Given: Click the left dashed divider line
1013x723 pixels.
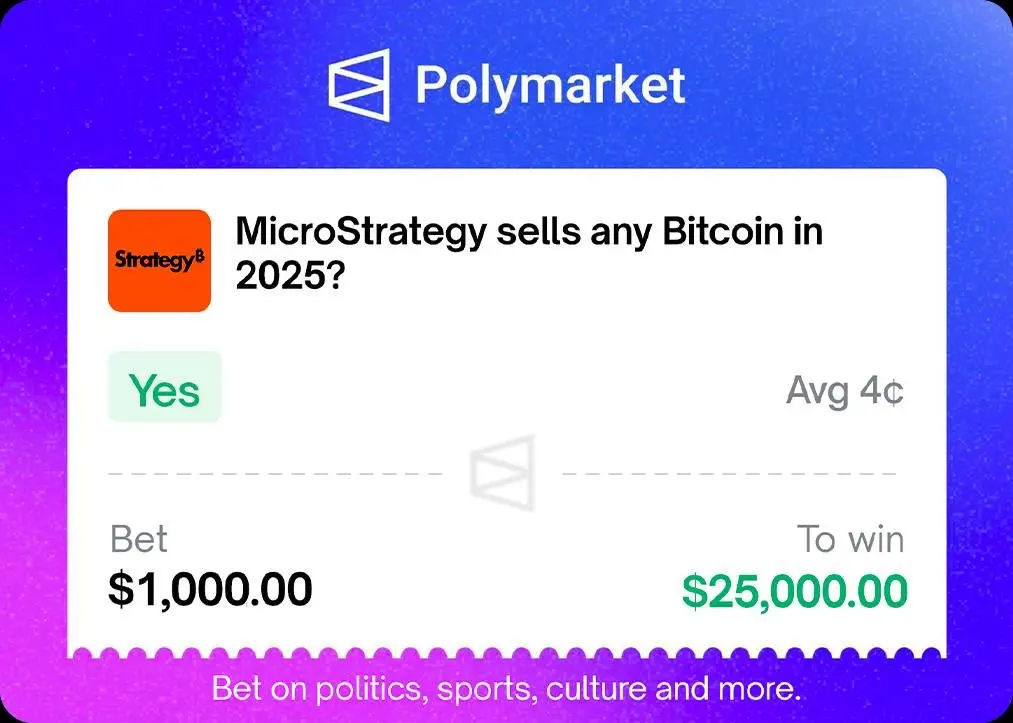Looking at the screenshot, I should [x=275, y=472].
